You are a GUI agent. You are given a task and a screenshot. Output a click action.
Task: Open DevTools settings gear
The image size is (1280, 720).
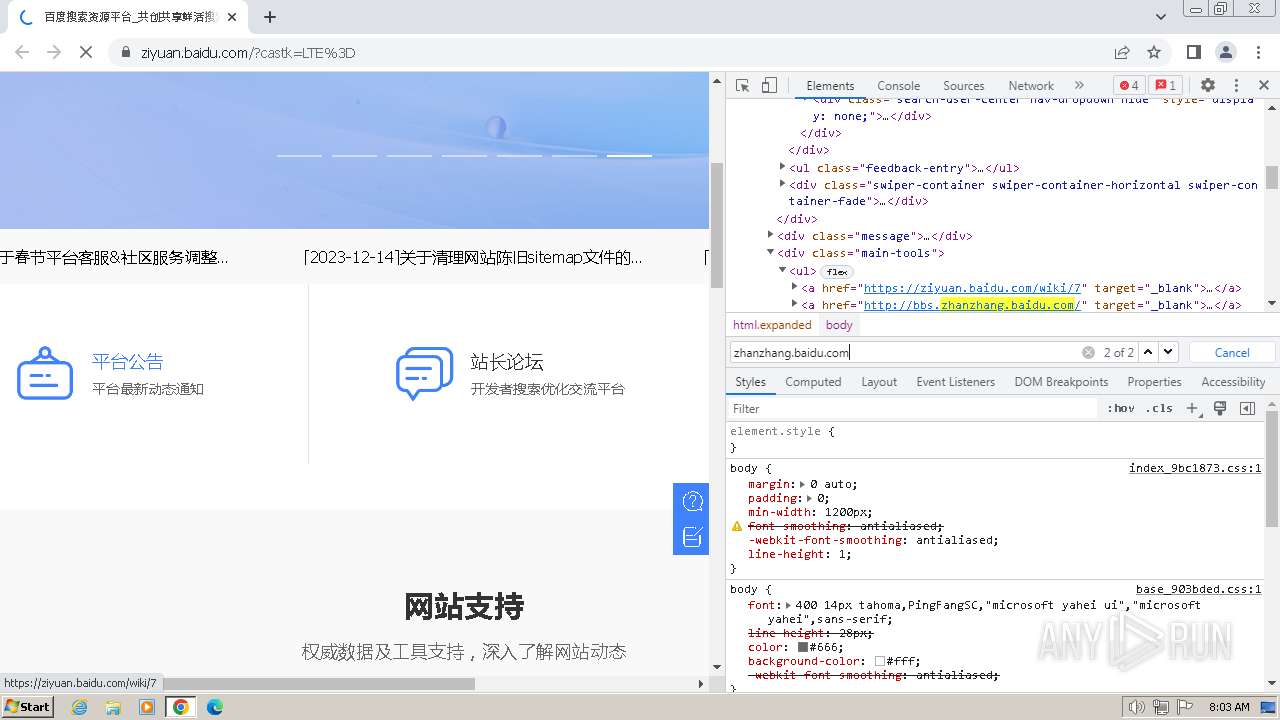click(x=1208, y=86)
